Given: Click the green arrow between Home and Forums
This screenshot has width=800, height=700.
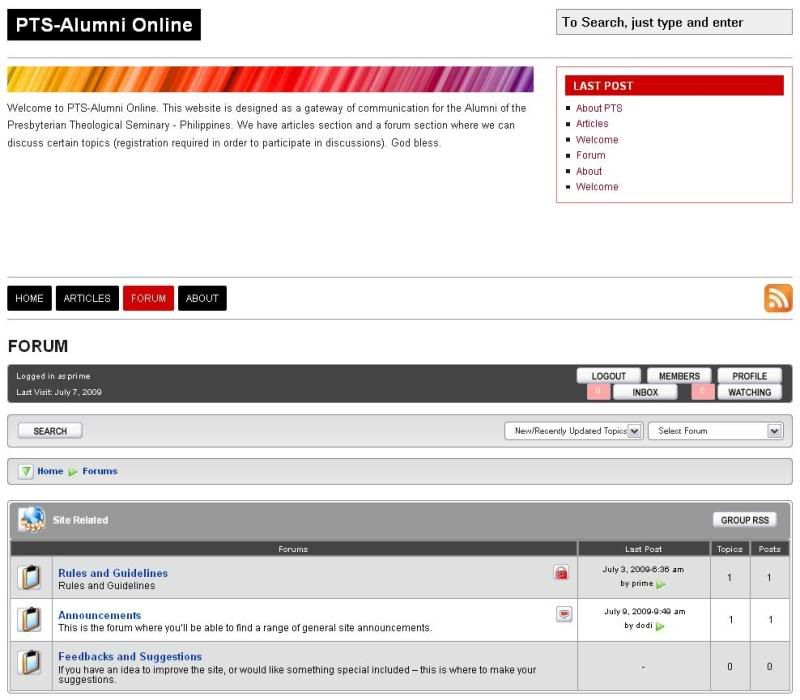Looking at the screenshot, I should [73, 471].
